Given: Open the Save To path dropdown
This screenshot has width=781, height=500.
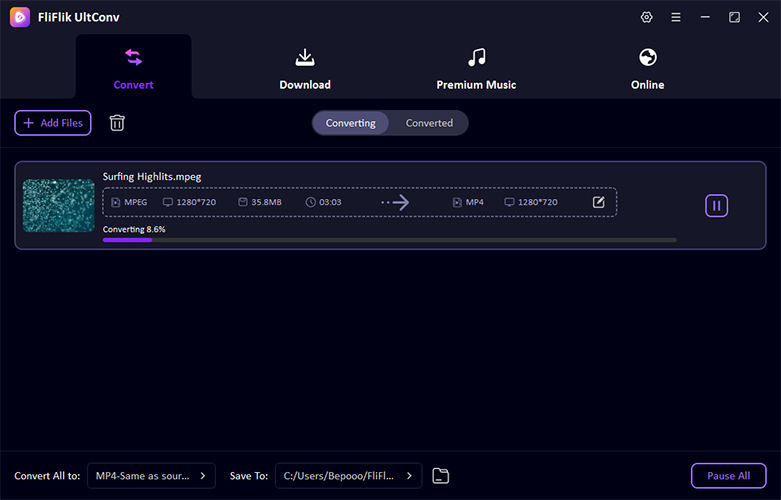Looking at the screenshot, I should (349, 476).
